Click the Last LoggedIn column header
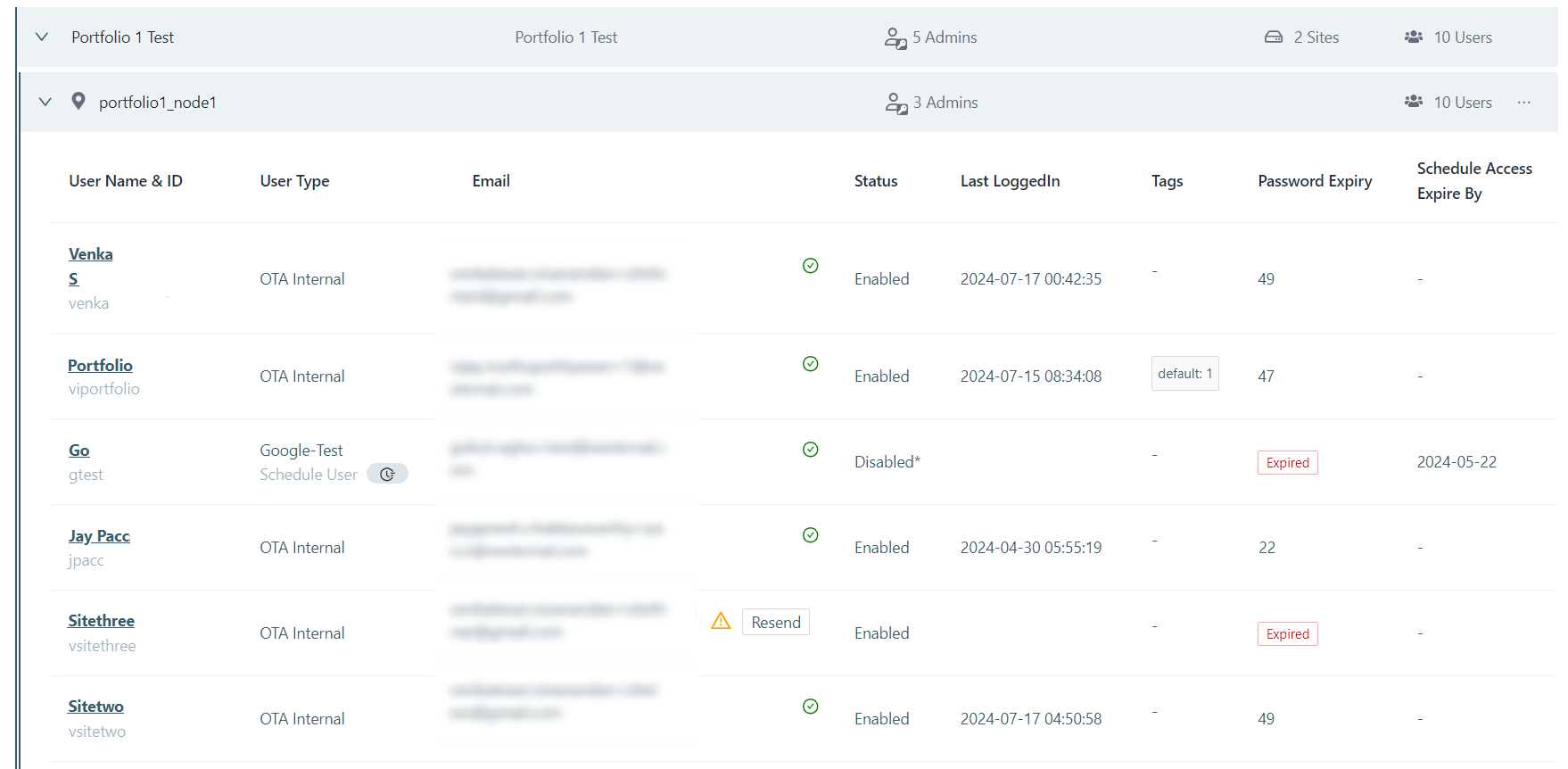This screenshot has width=1568, height=769. 1010,181
